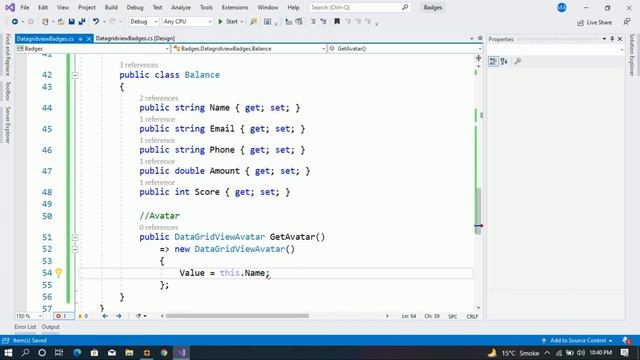Open the Analyze menu
Image resolution: width=640 pixels, height=360 pixels.
coord(181,7)
